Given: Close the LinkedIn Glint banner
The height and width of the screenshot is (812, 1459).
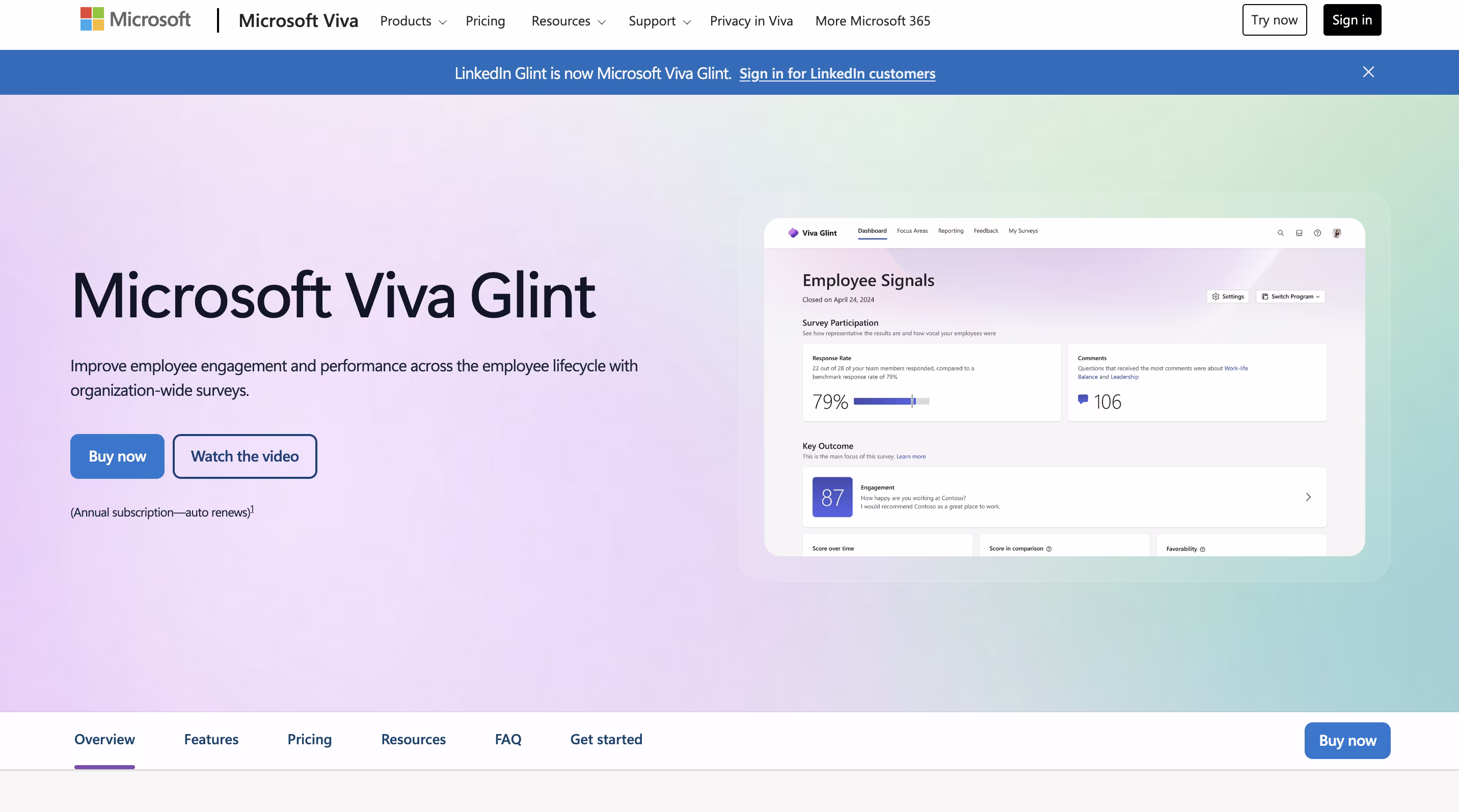Looking at the screenshot, I should (1368, 72).
